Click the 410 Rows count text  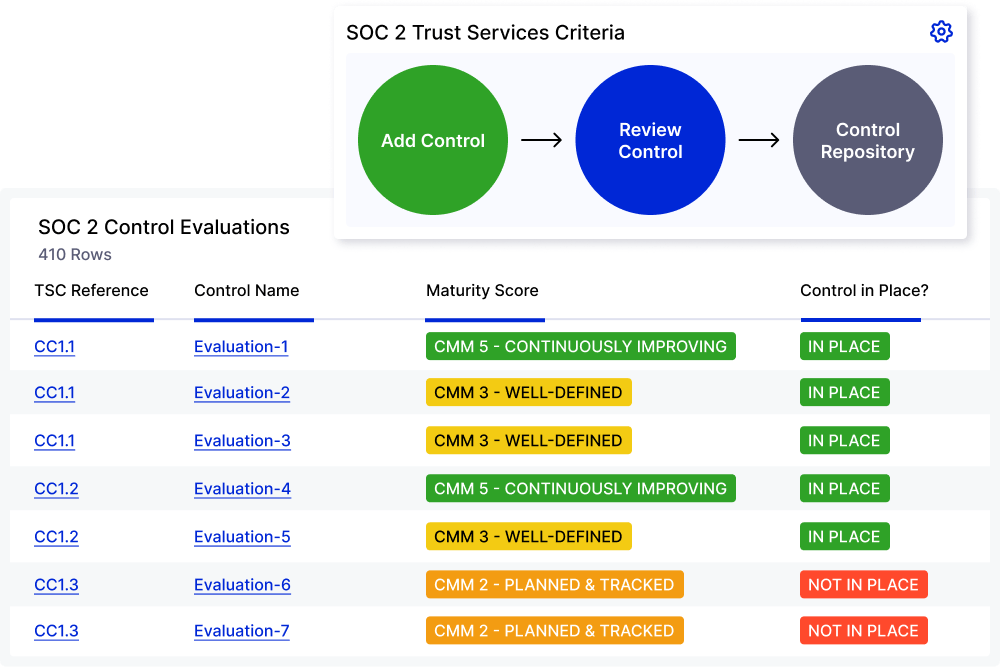(75, 254)
